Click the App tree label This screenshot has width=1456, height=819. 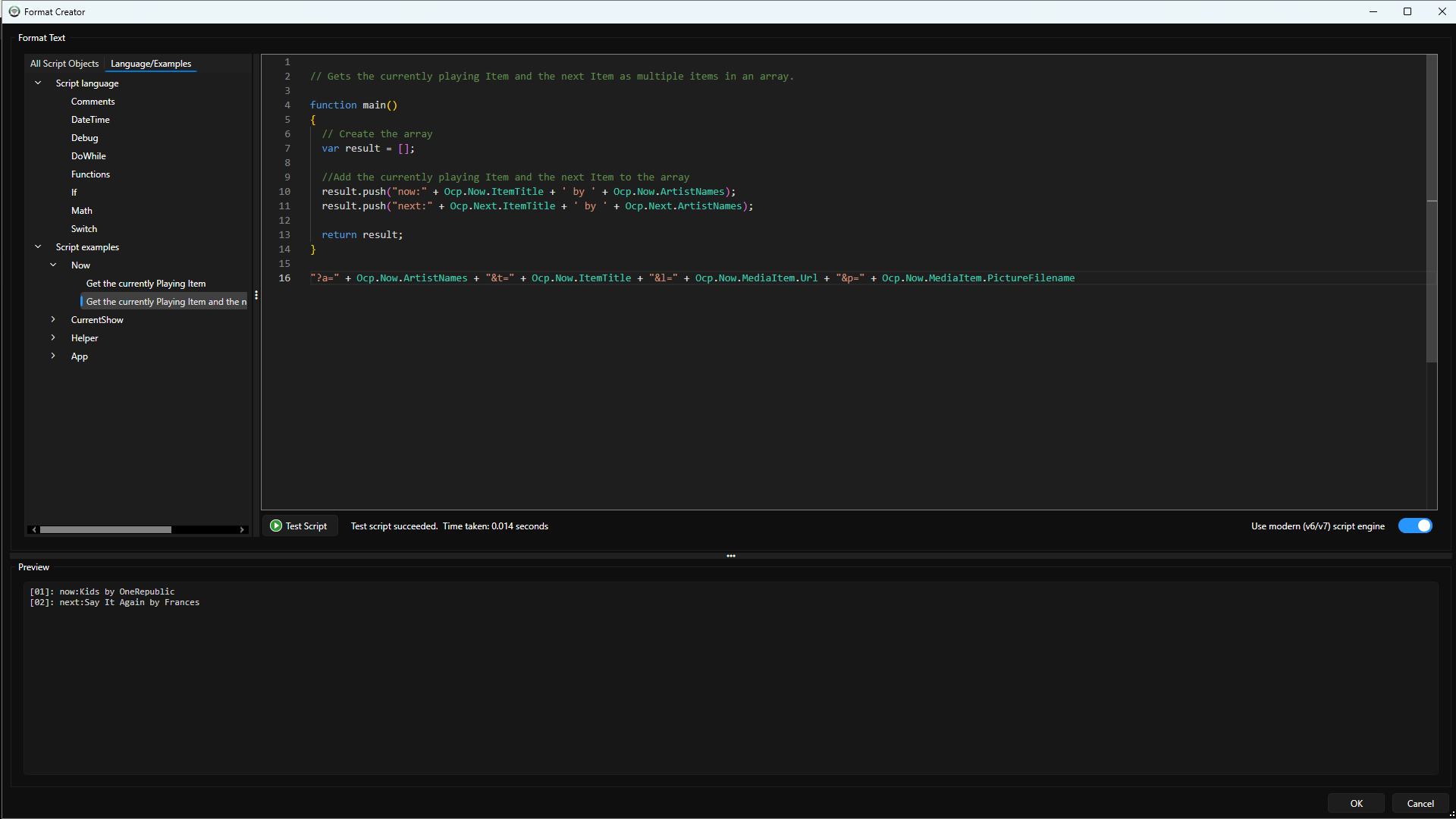(80, 356)
